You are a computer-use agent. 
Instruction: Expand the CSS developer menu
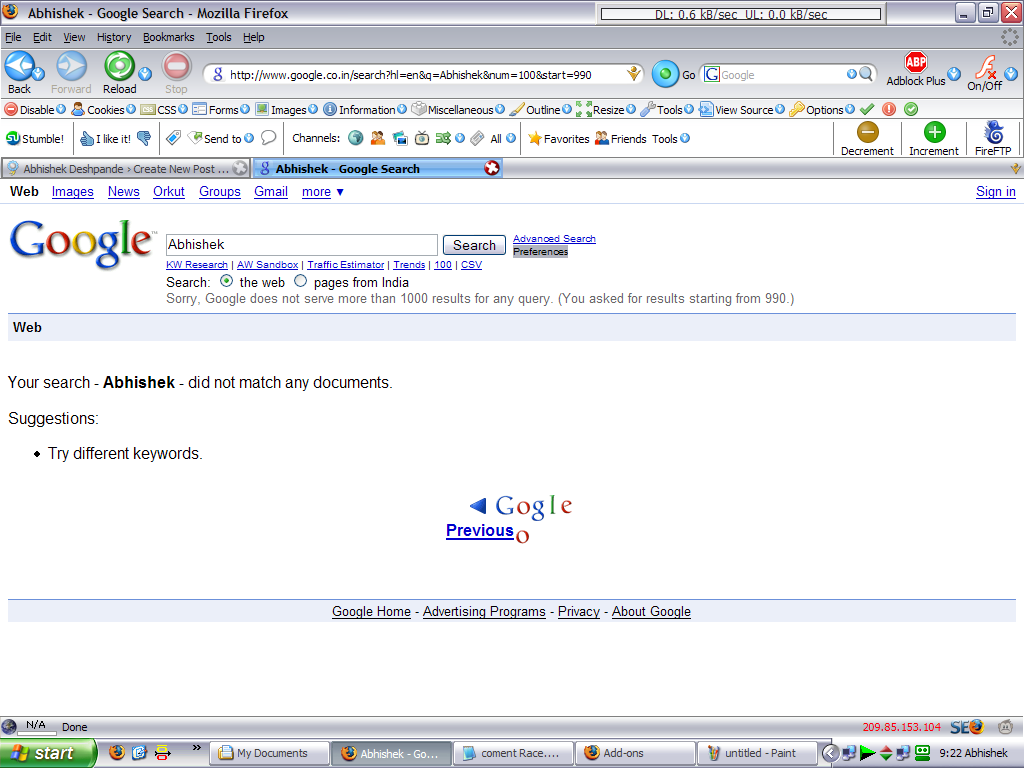[165, 110]
